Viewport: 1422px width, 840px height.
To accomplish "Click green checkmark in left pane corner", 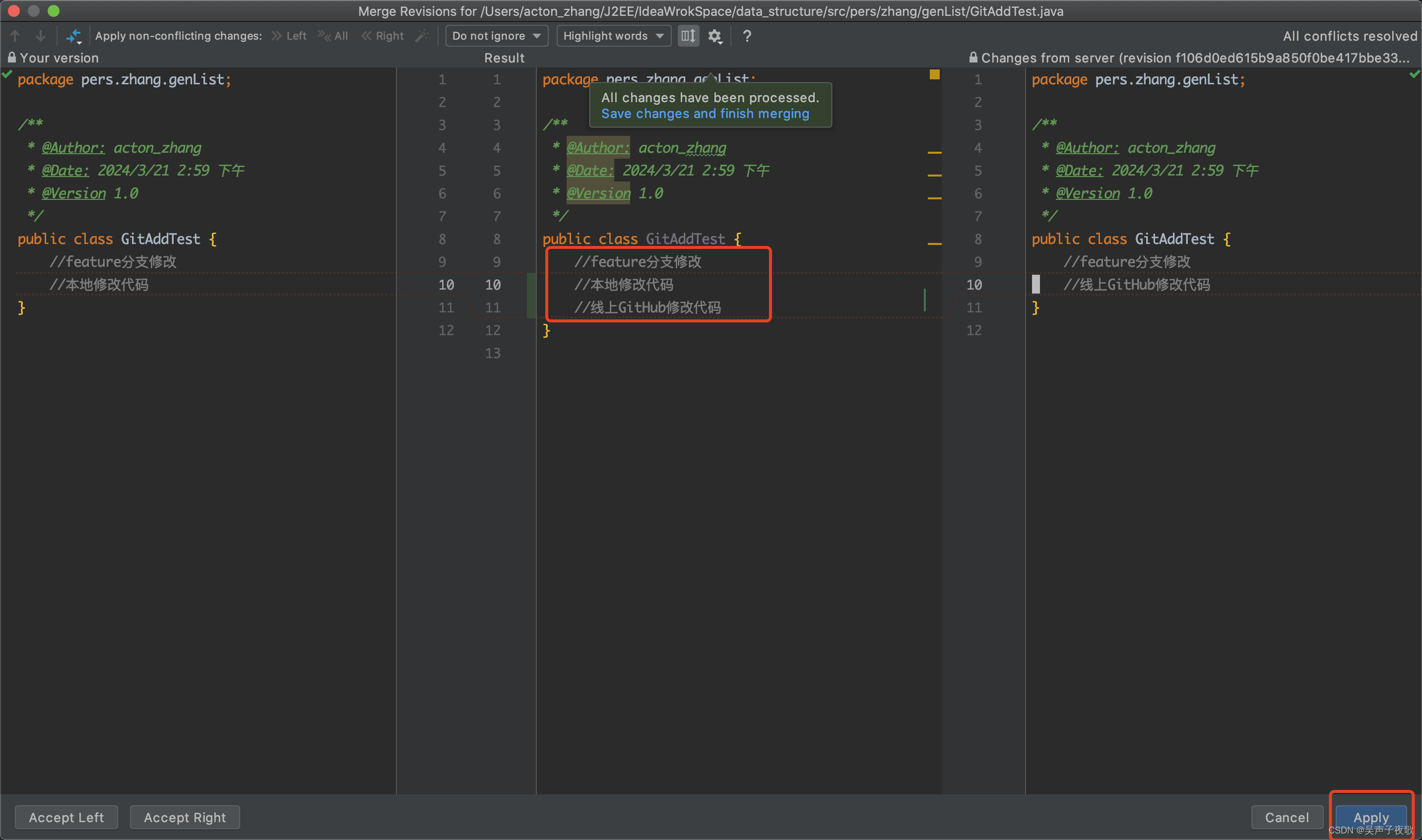I will coord(7,74).
